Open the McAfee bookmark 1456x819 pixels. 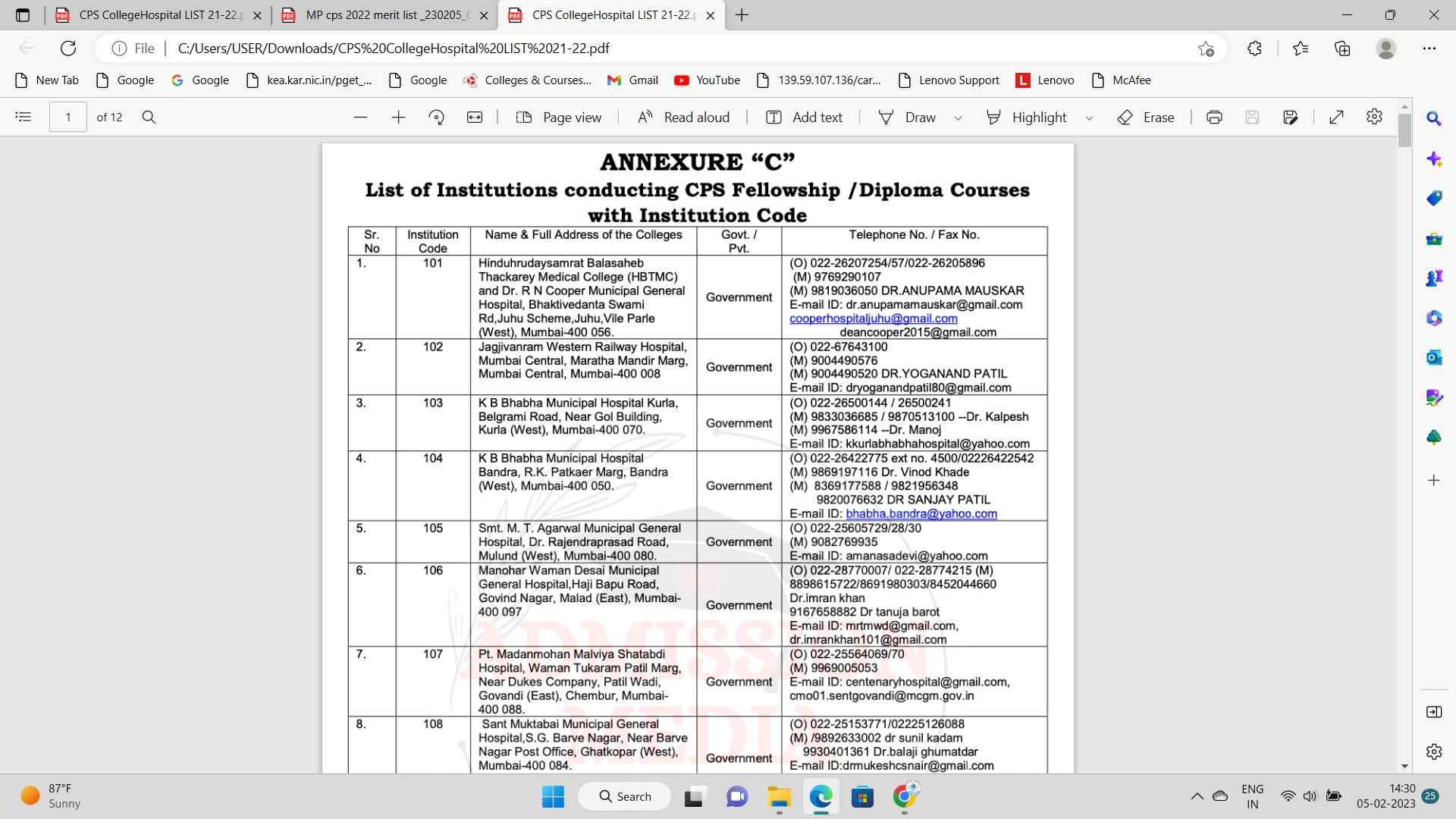[1121, 80]
